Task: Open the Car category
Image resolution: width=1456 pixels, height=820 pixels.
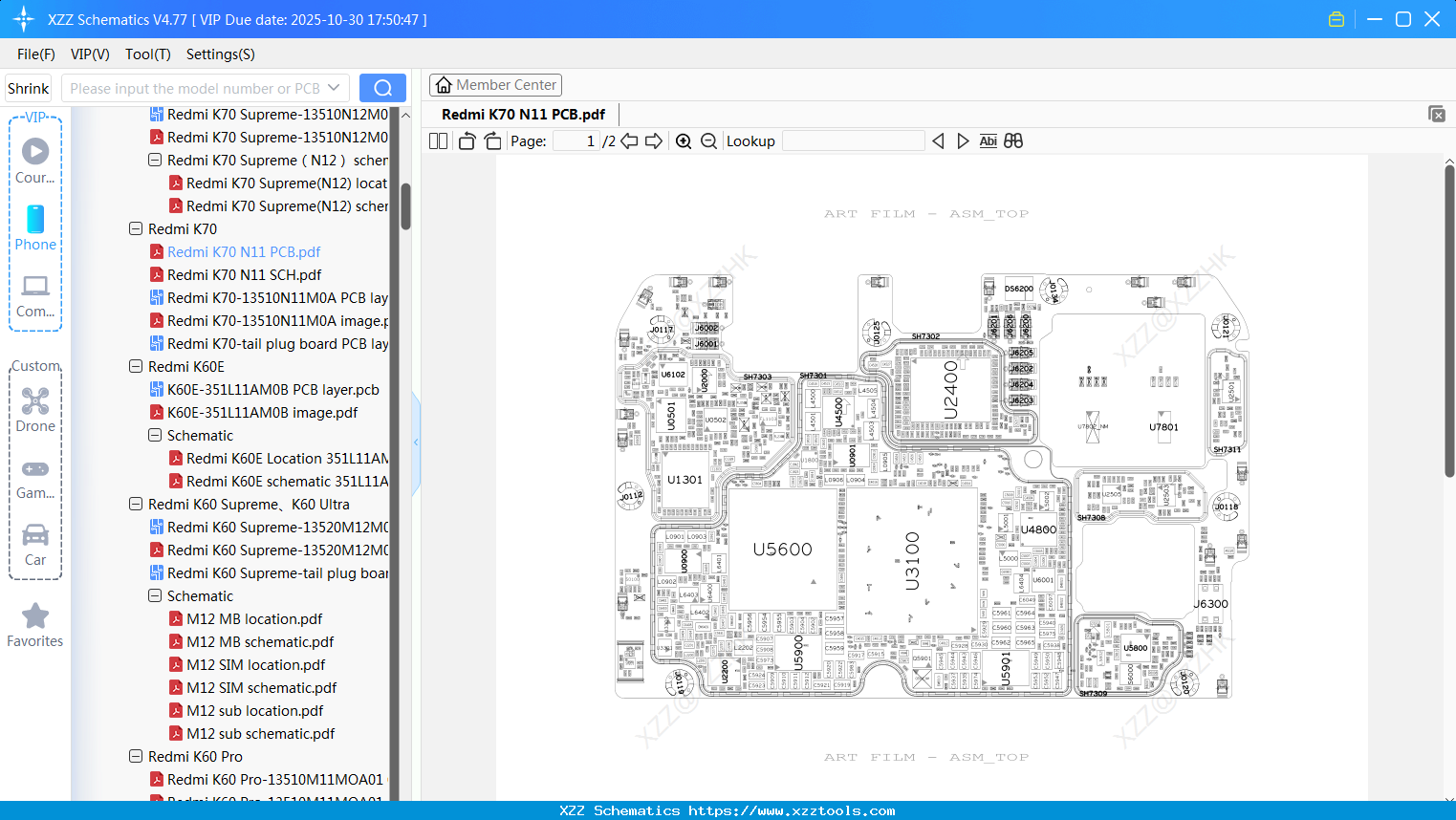Action: 35,545
